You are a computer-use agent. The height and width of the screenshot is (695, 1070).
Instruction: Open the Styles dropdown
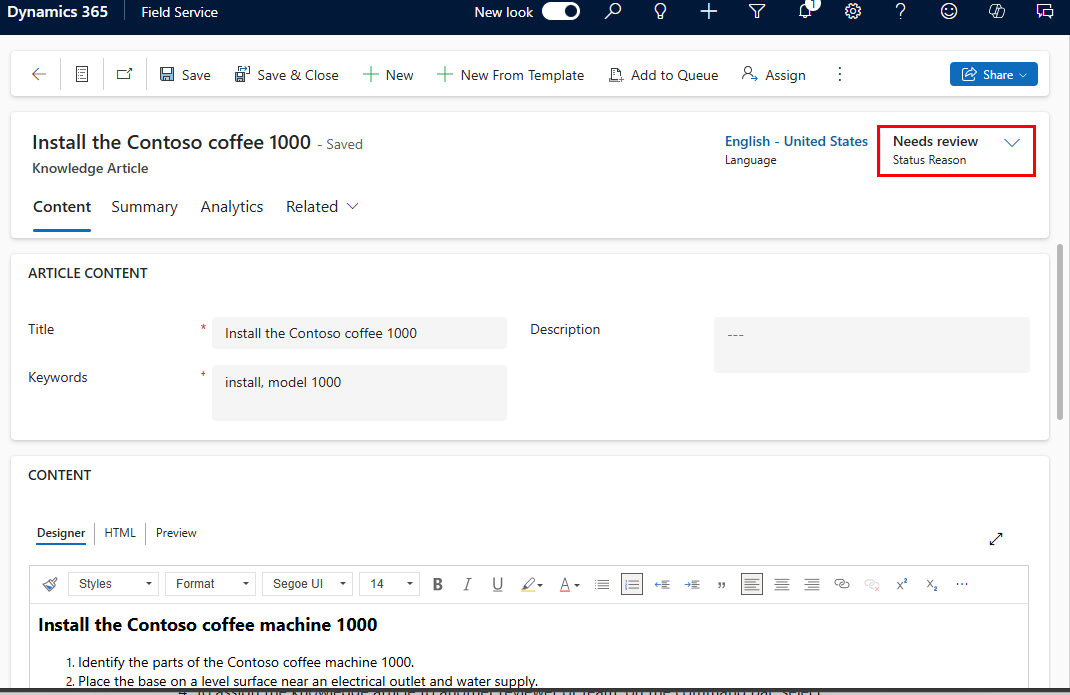tap(114, 584)
